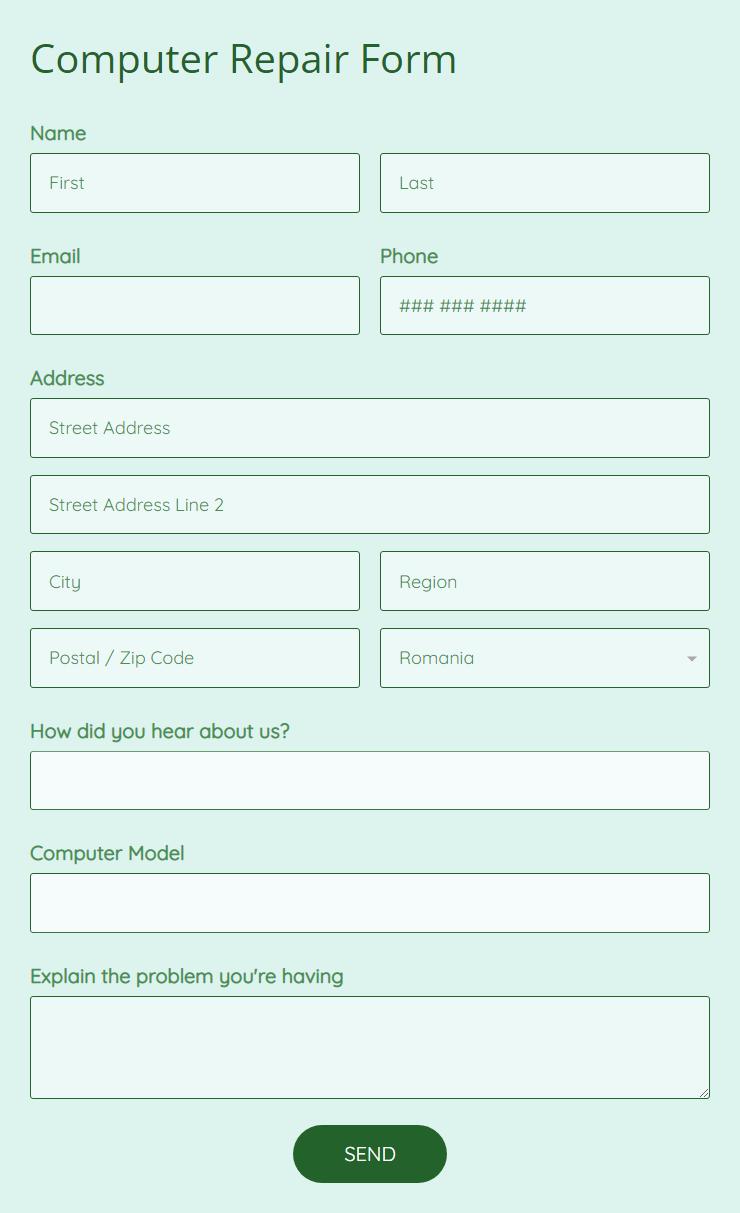Viewport: 740px width, 1213px height.
Task: Focus the Last name field
Action: pos(545,183)
